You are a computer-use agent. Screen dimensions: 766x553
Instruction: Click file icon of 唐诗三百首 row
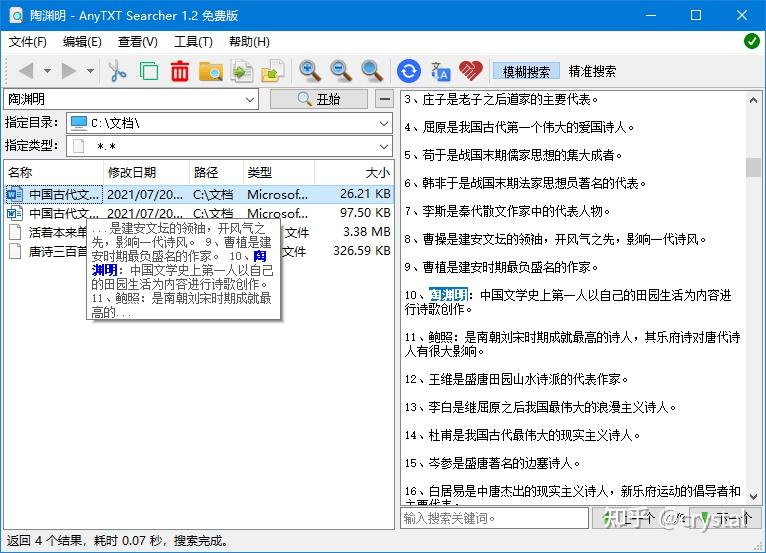[15, 251]
